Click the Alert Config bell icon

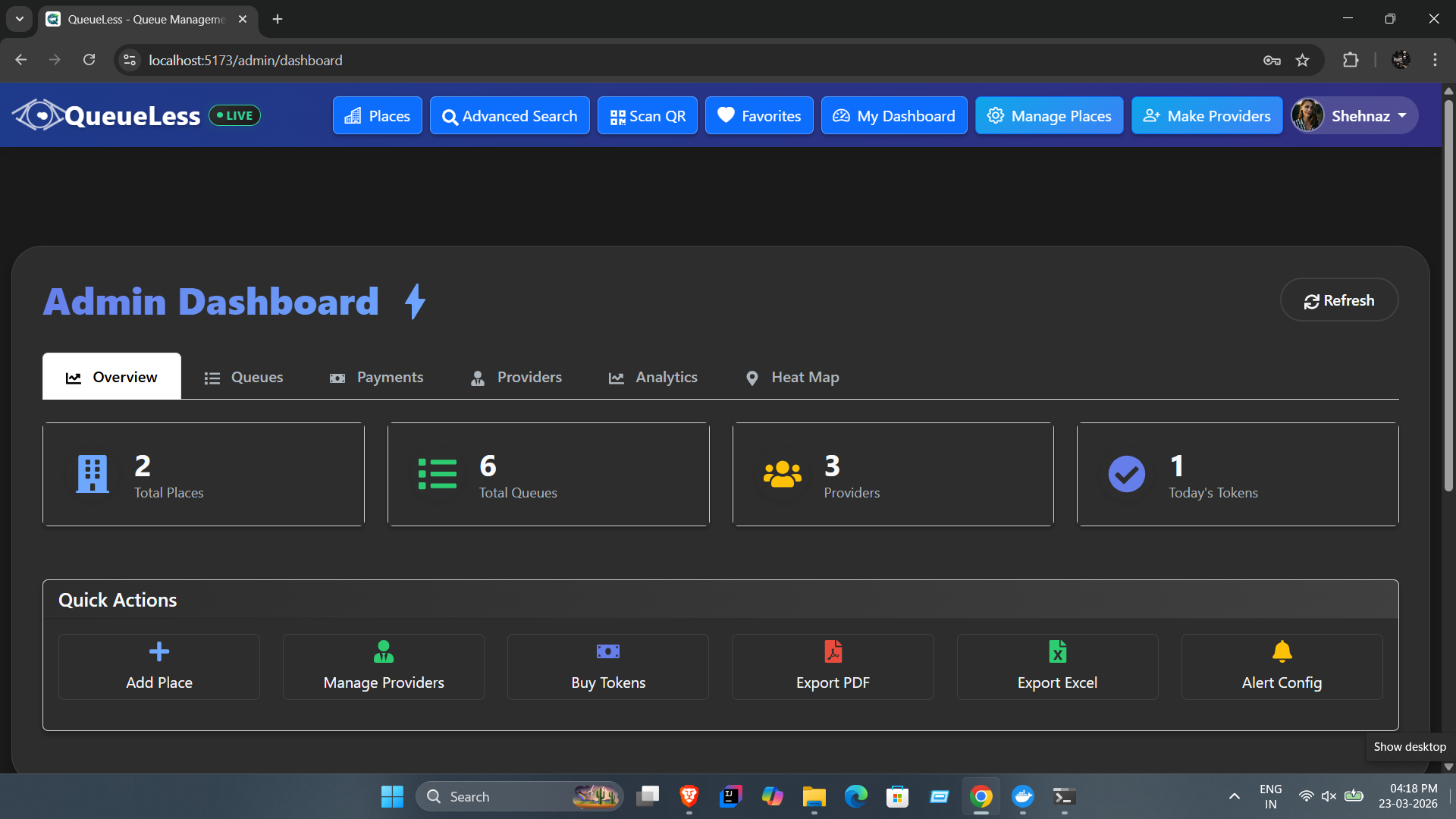tap(1282, 651)
